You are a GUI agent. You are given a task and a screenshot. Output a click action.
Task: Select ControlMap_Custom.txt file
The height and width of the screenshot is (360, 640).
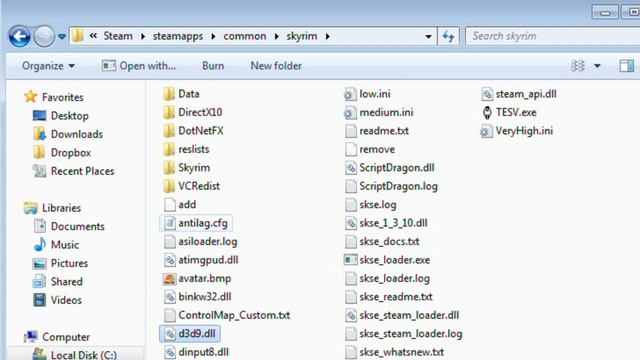[227, 315]
